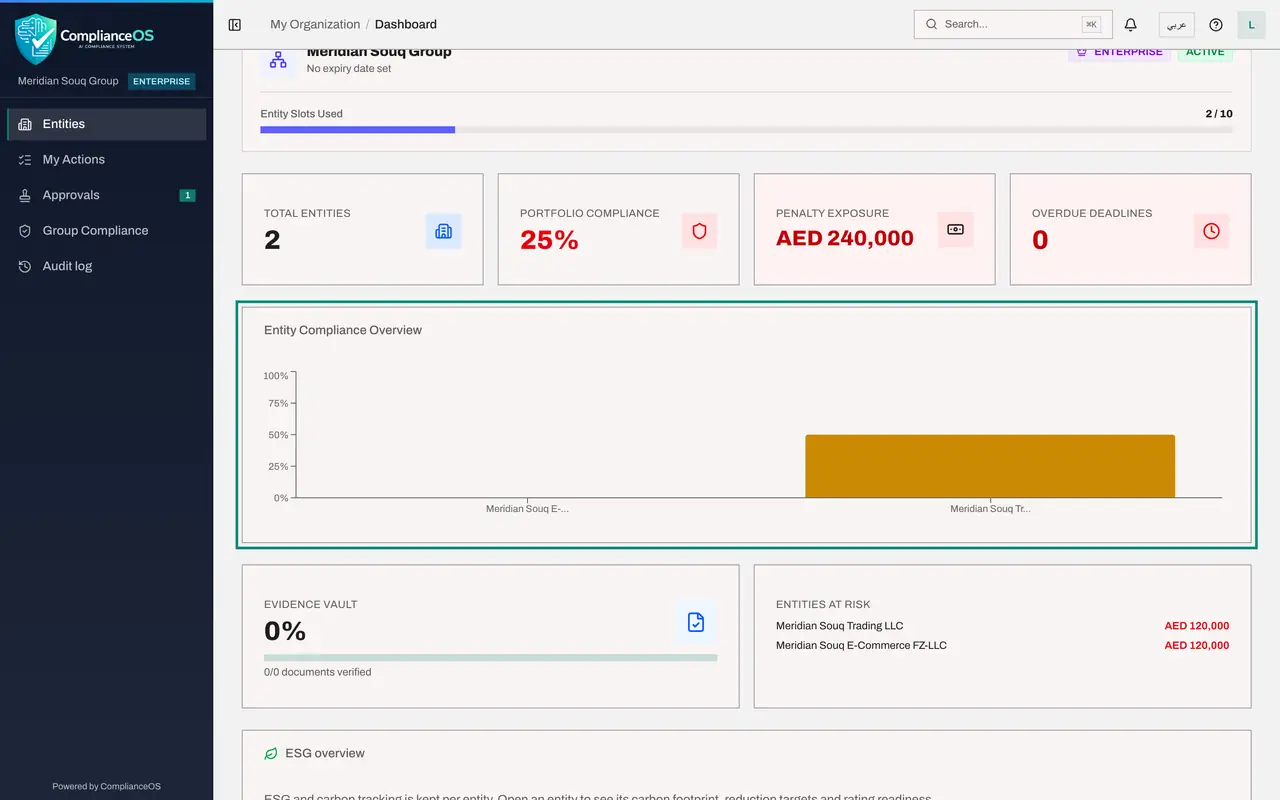Open My Actions in the sidebar
Viewport: 1280px width, 800px height.
point(106,159)
